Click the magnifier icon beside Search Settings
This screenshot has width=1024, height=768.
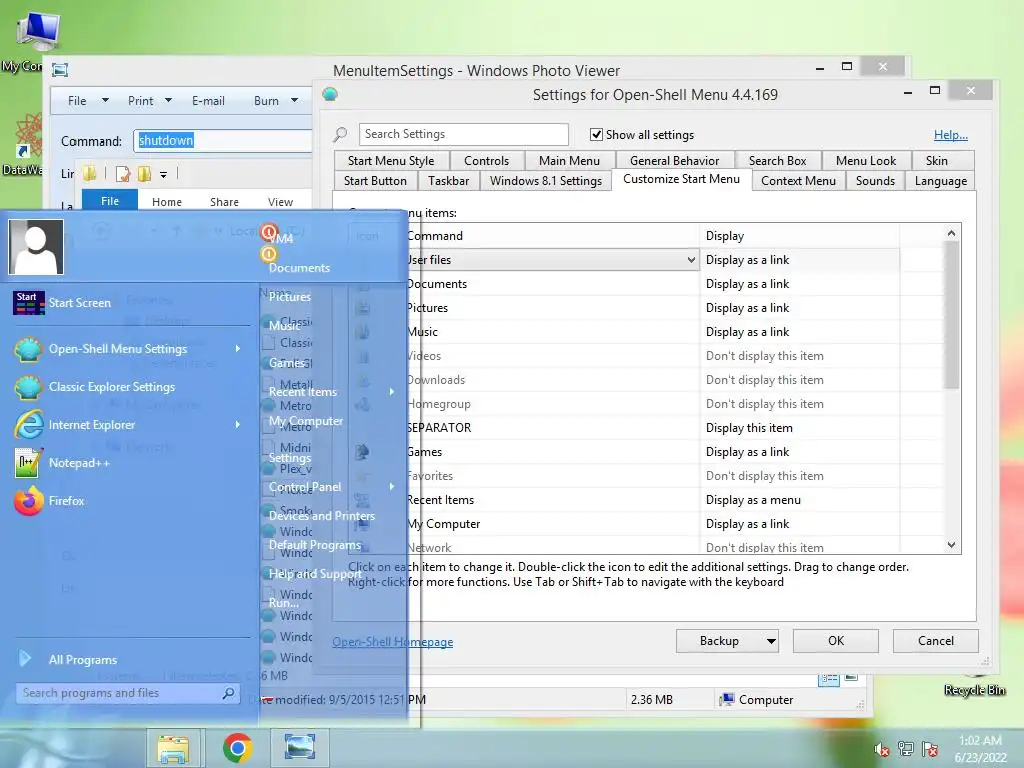tap(340, 135)
